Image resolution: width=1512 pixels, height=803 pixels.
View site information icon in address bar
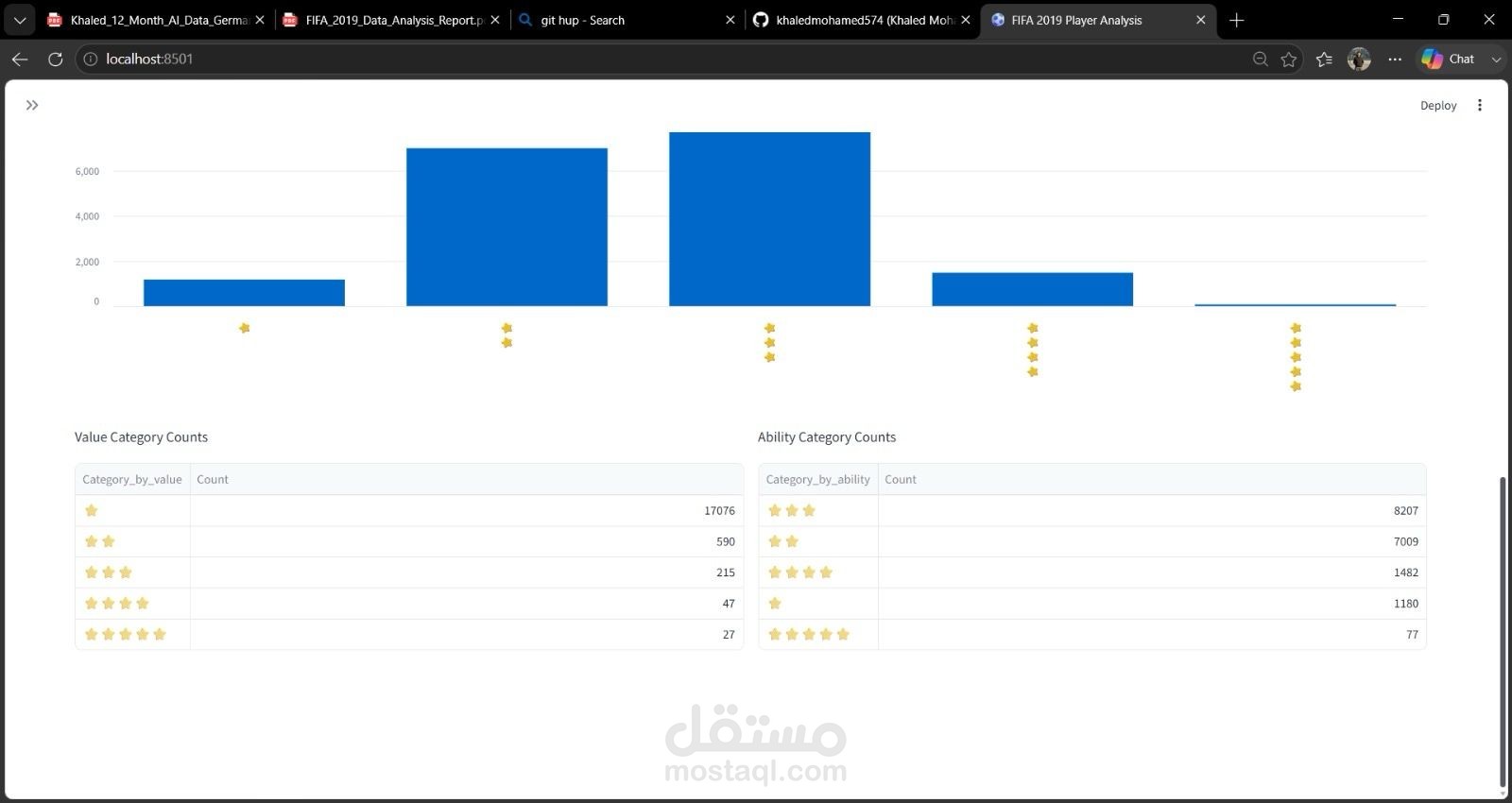91,59
